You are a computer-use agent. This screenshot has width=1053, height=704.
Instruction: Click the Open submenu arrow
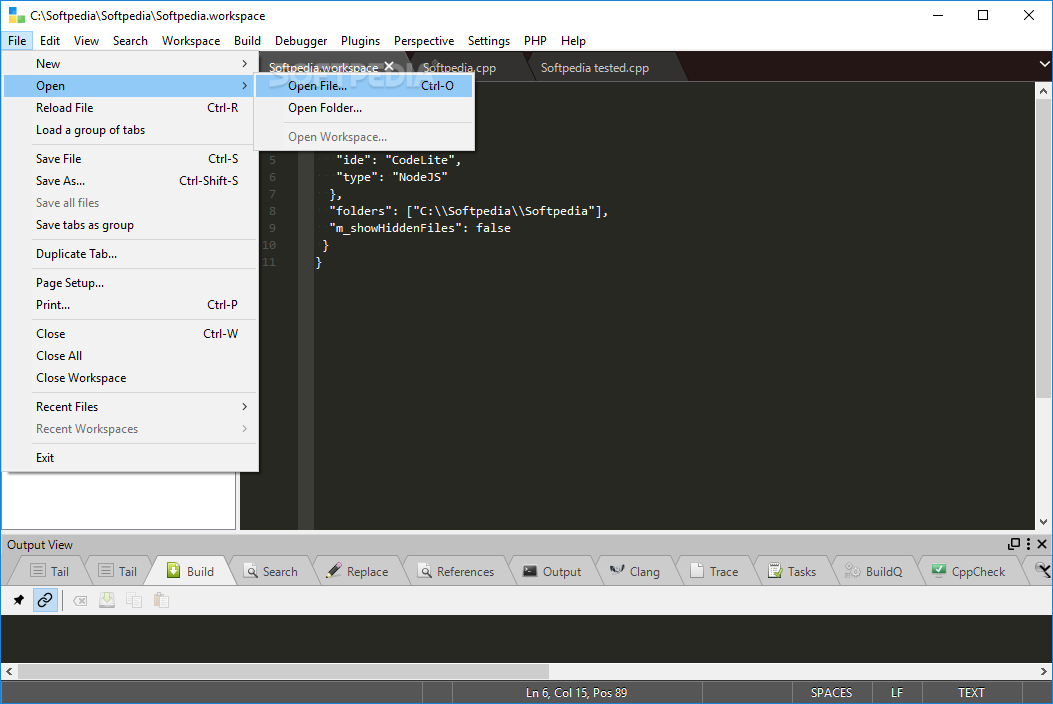244,85
